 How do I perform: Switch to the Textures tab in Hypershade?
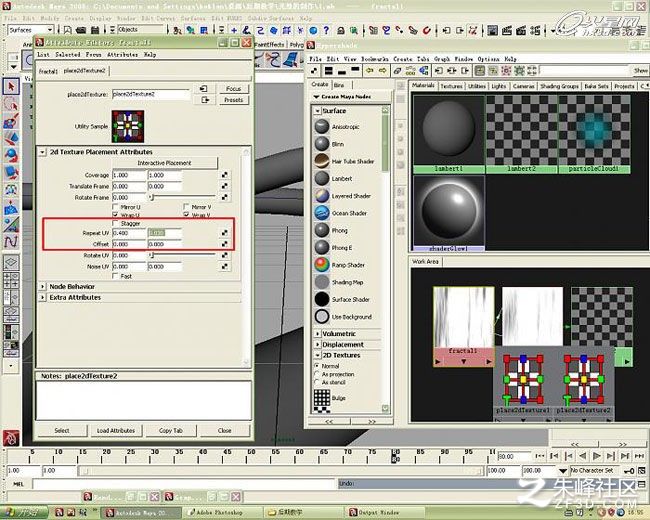pos(451,86)
